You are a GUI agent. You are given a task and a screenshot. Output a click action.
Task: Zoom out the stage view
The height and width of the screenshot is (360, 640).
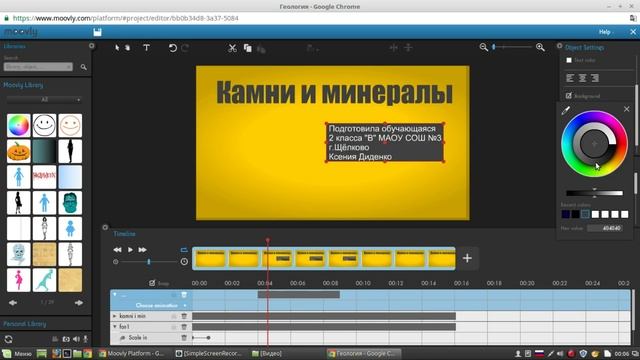484,47
